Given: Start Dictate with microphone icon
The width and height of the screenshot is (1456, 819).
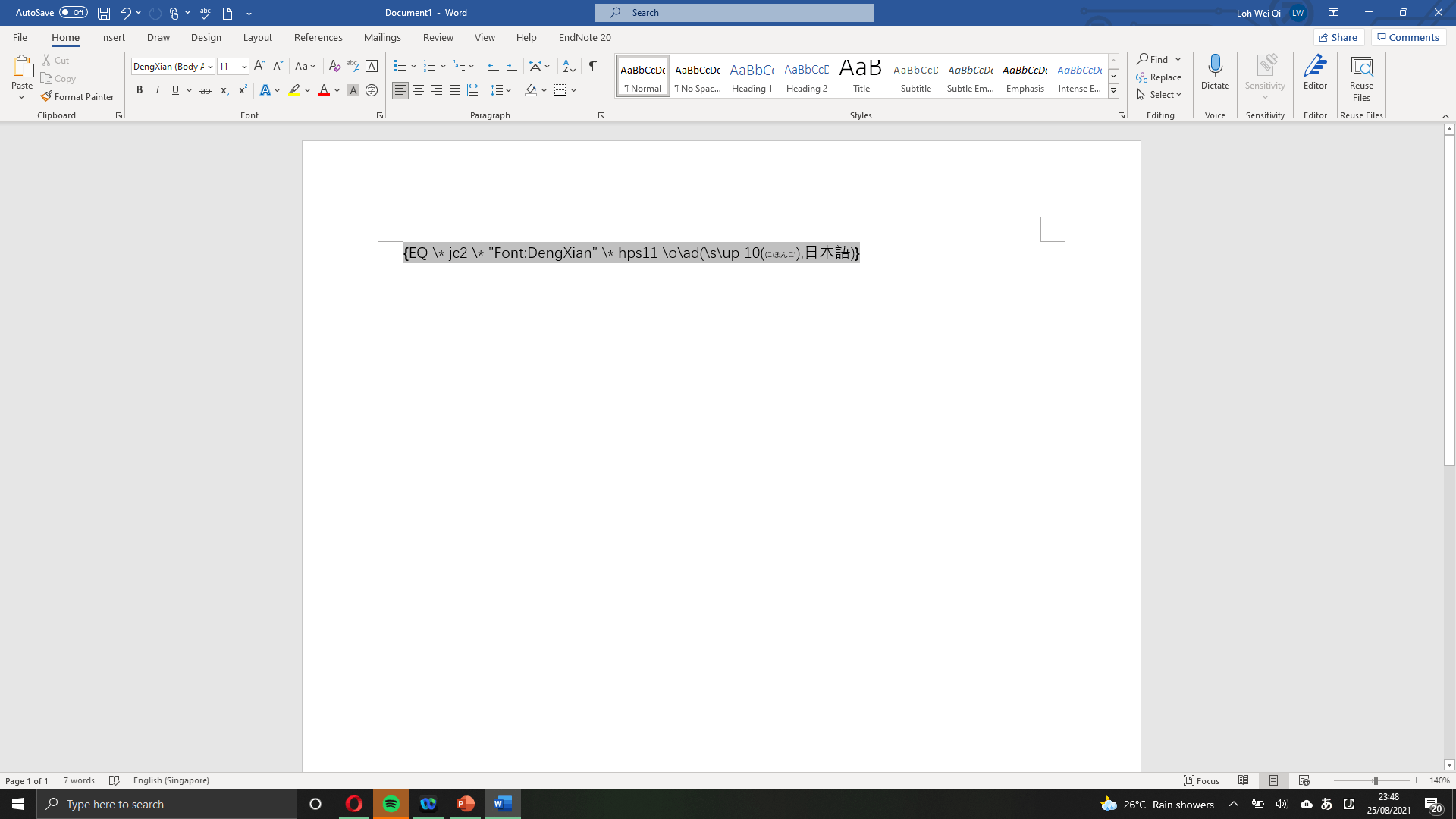Looking at the screenshot, I should [1215, 72].
